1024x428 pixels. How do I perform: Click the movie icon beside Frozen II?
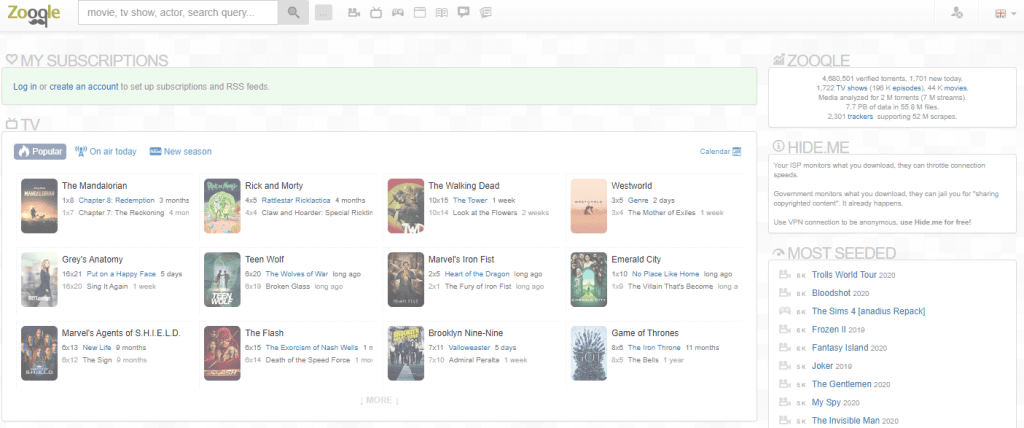point(785,330)
